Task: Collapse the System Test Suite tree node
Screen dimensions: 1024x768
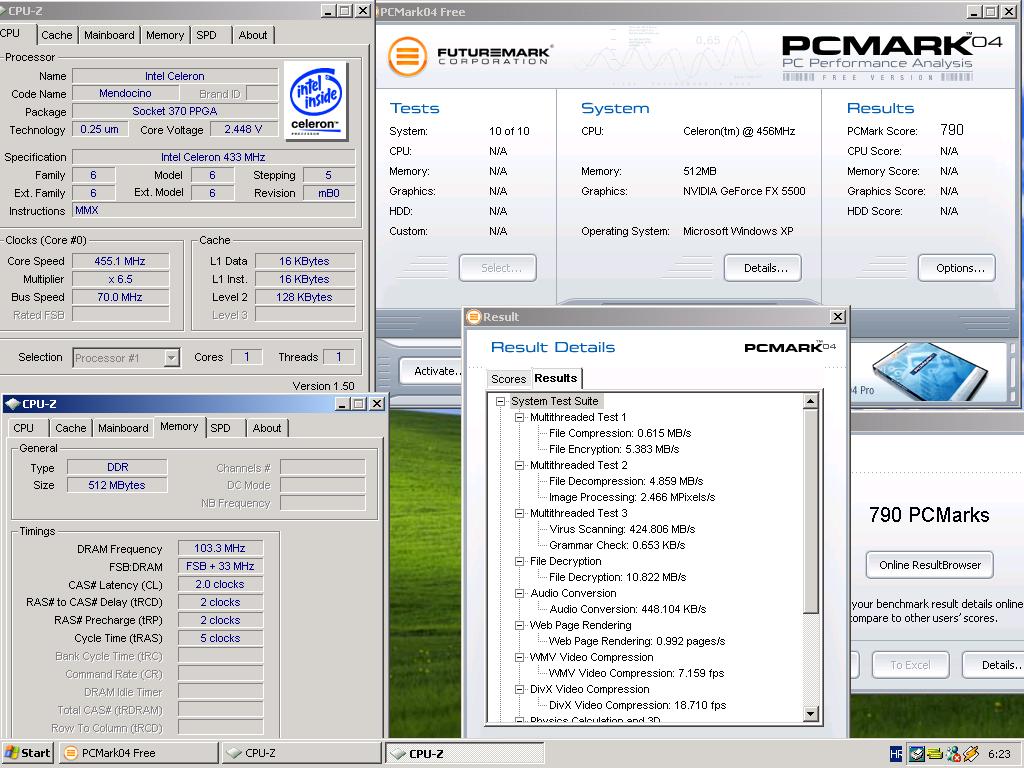Action: pos(500,401)
